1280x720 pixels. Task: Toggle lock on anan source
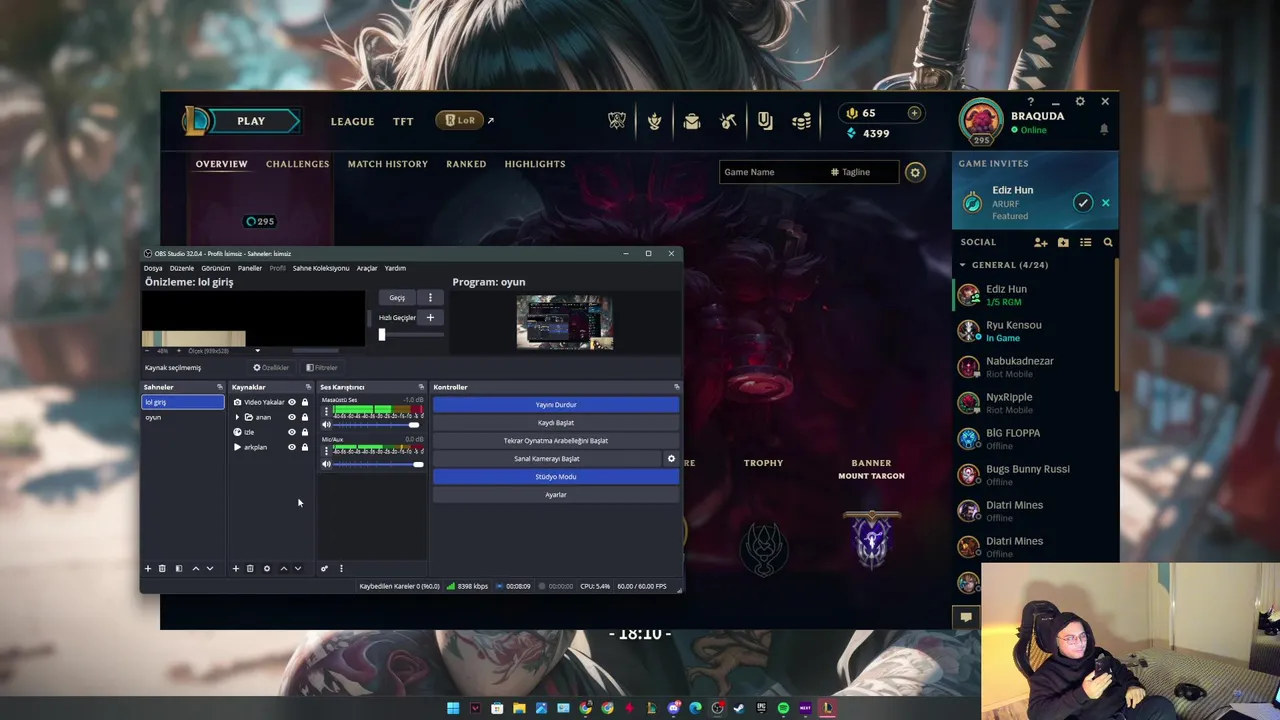(x=305, y=417)
